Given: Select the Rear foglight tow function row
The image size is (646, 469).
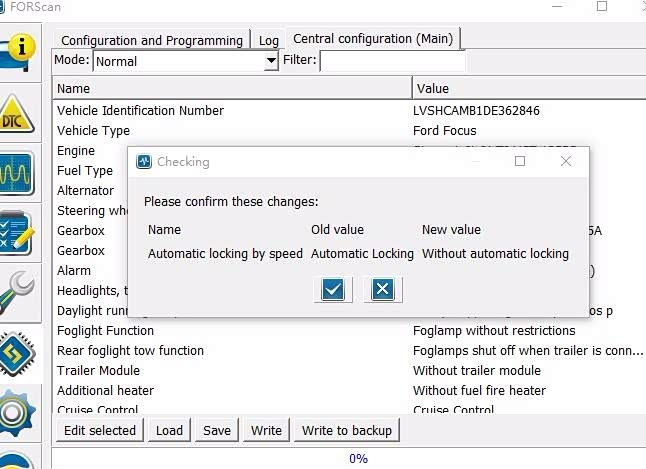Looking at the screenshot, I should [x=349, y=351].
